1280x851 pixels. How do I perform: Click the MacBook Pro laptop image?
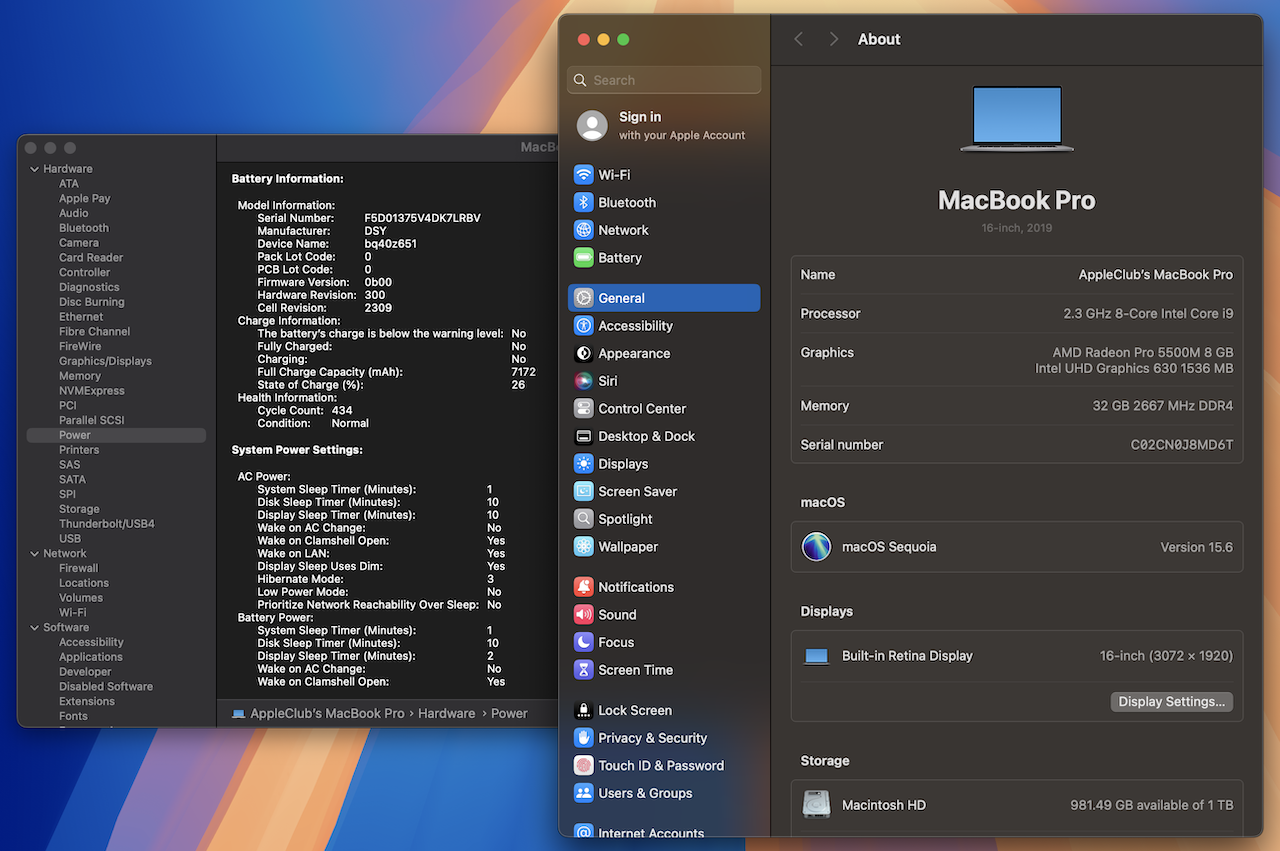click(1017, 118)
